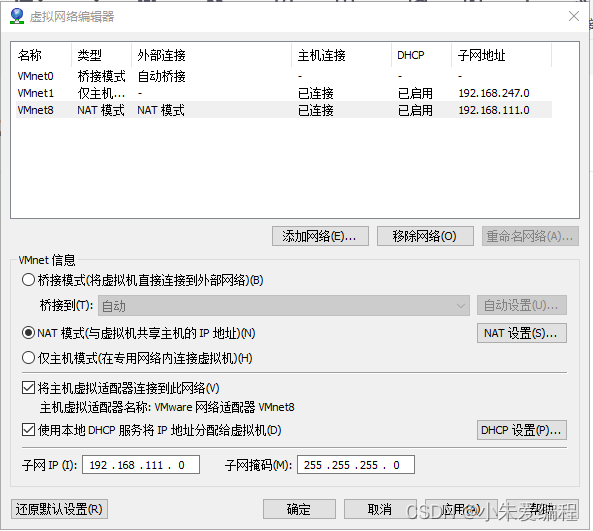Click the 子网地址 column header
This screenshot has height=531, width=593.
501,55
